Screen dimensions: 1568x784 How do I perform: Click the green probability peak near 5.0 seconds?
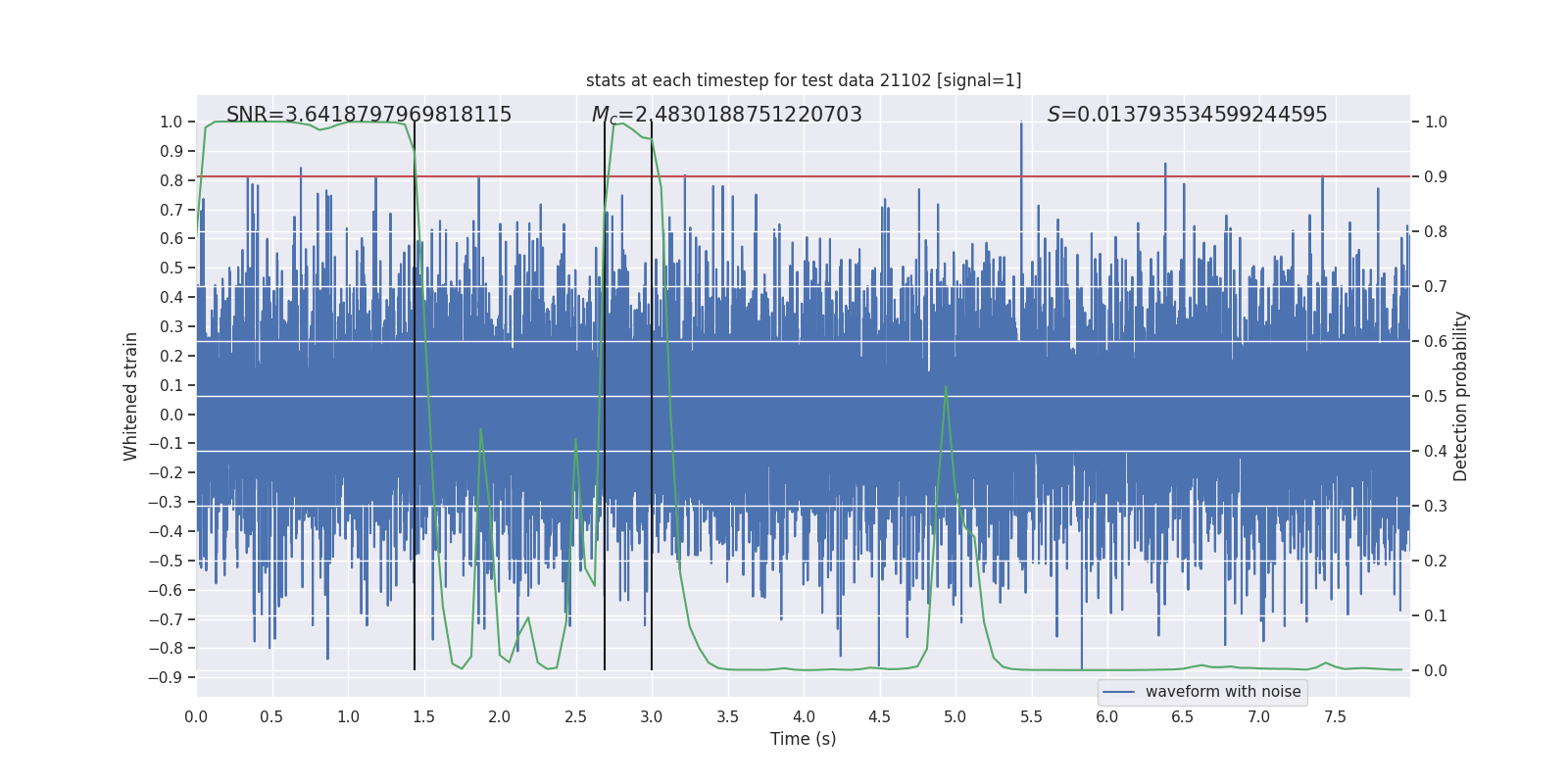click(x=946, y=388)
